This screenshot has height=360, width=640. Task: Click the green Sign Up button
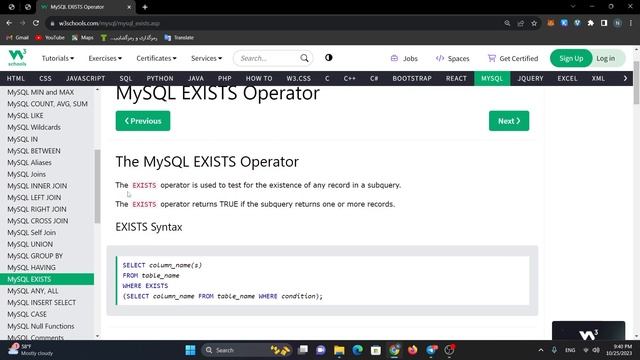click(x=571, y=58)
